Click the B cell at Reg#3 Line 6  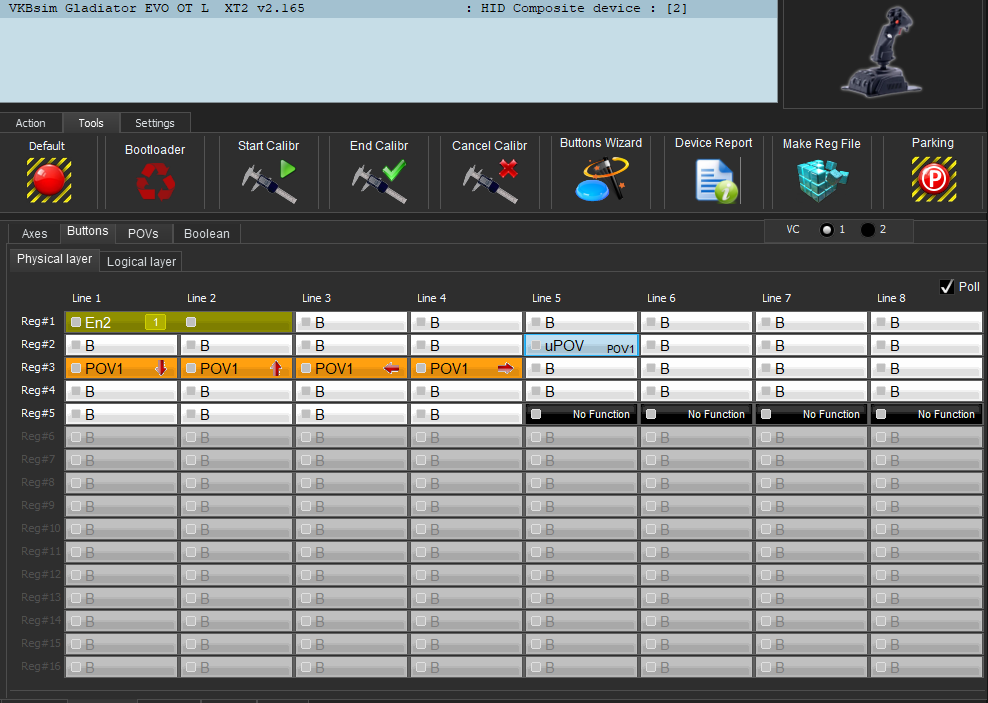tap(696, 369)
